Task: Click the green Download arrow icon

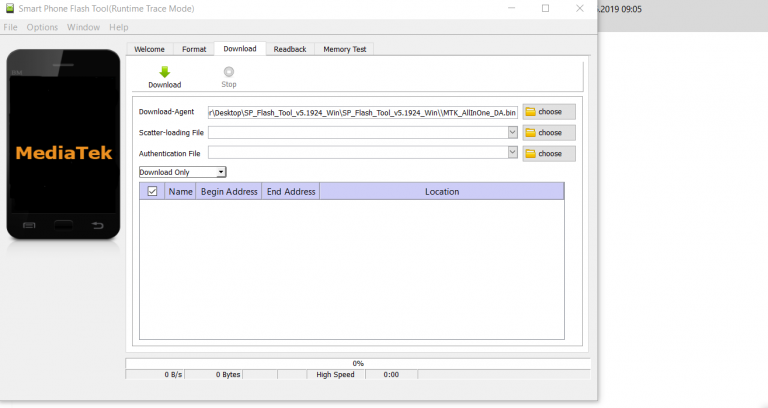Action: click(x=165, y=72)
